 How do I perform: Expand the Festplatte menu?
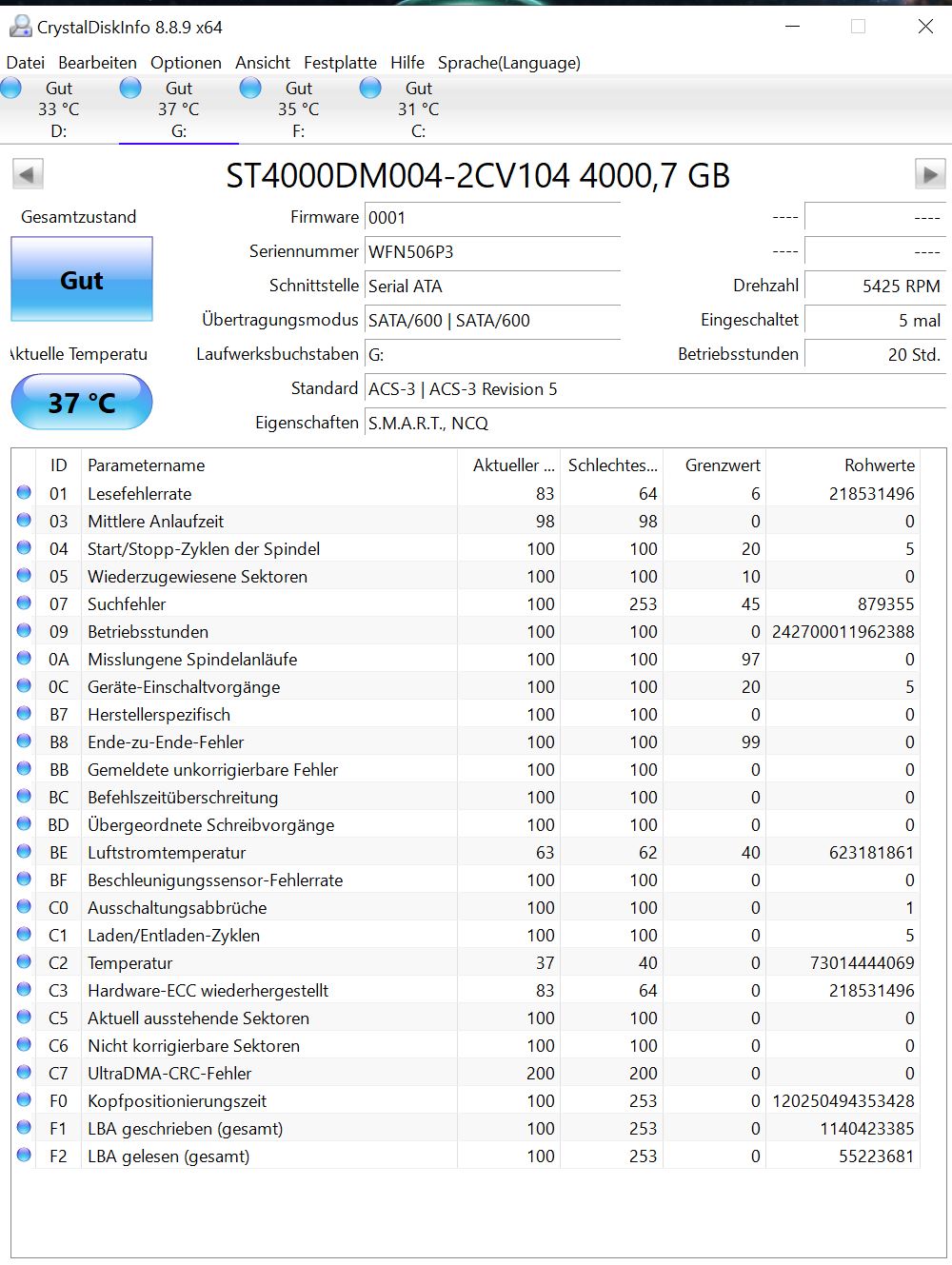340,63
